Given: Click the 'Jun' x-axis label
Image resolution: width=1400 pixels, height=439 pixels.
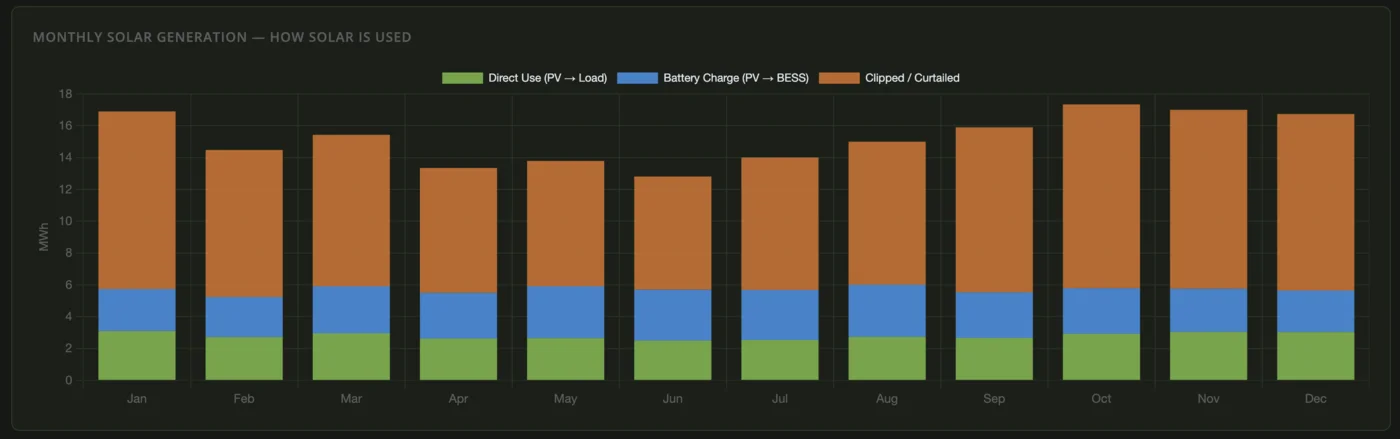Looking at the screenshot, I should [673, 399].
